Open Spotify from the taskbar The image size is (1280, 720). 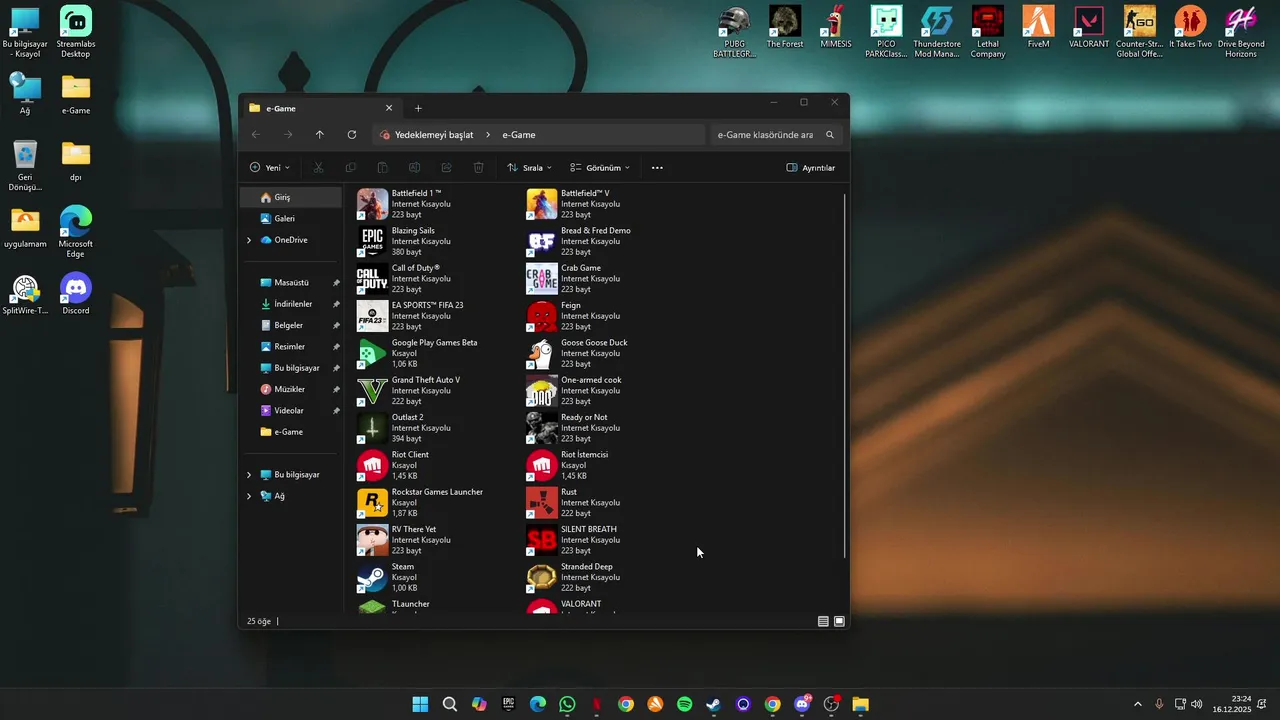(x=684, y=704)
